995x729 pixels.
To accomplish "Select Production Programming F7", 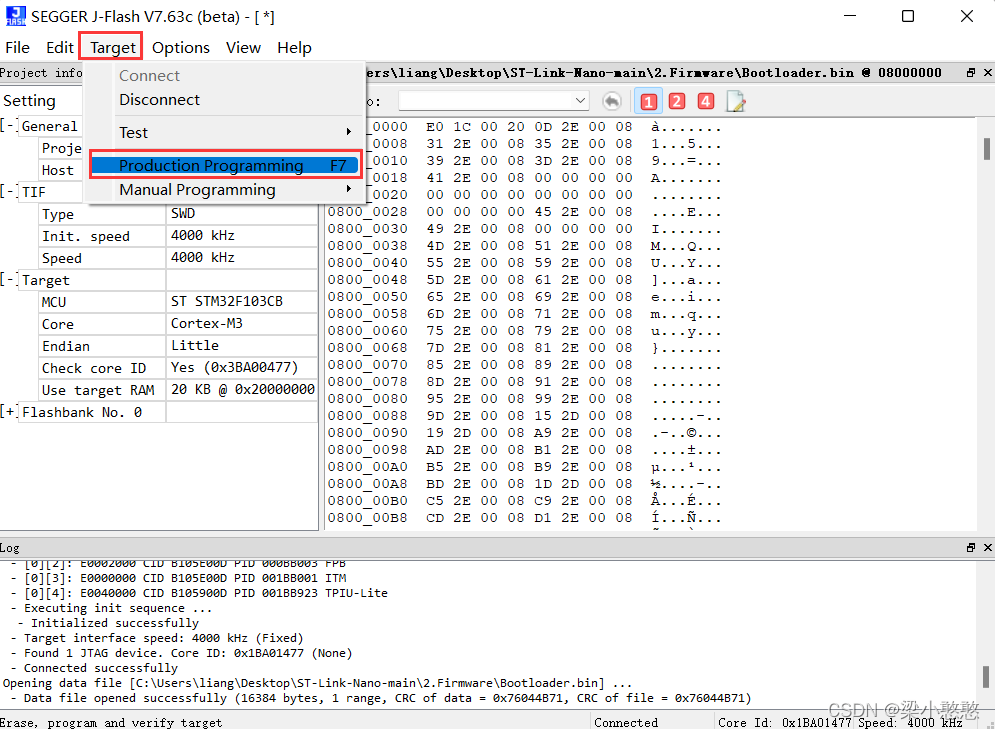I will 225,166.
